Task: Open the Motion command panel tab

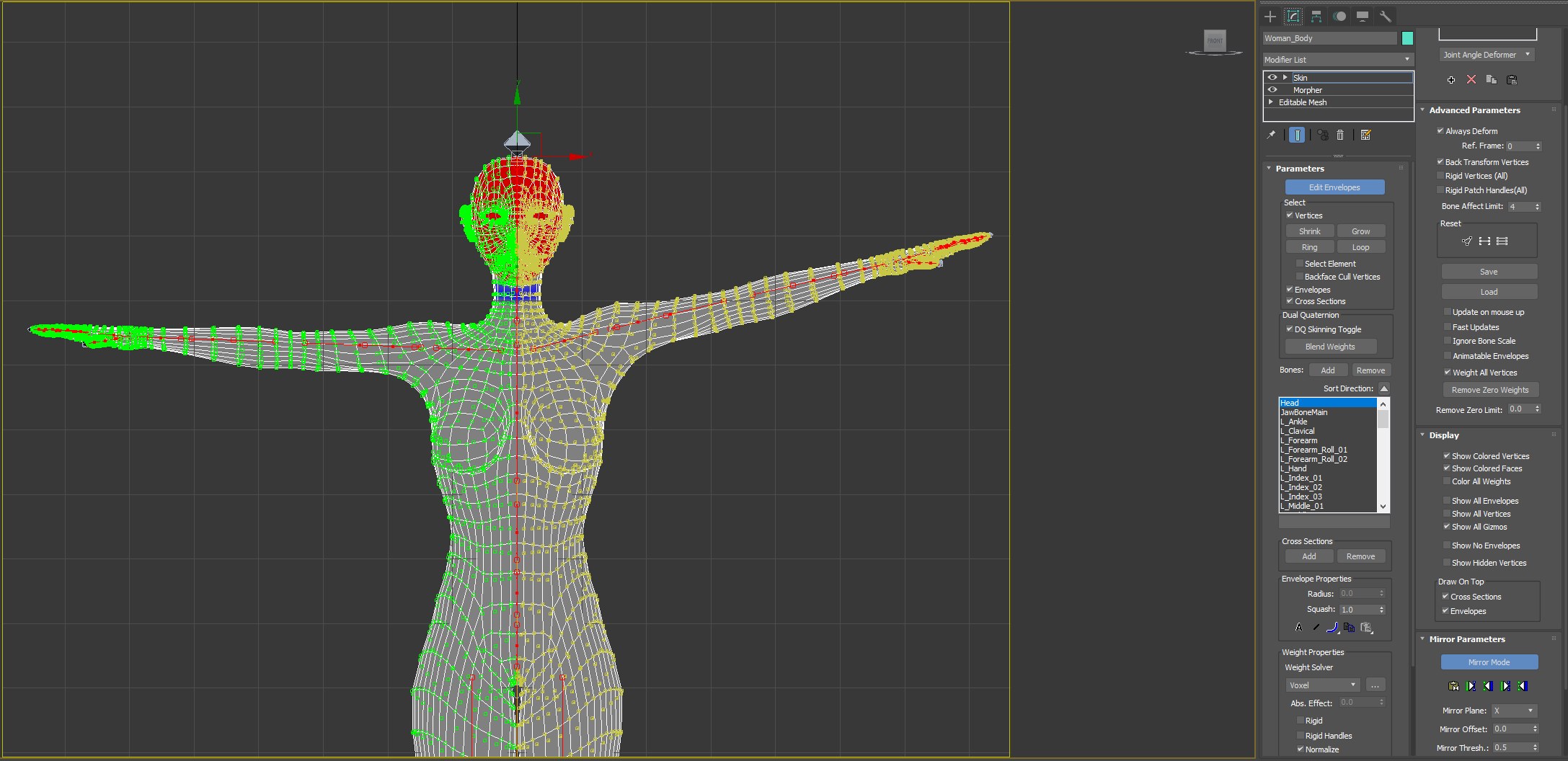Action: pyautogui.click(x=1339, y=17)
